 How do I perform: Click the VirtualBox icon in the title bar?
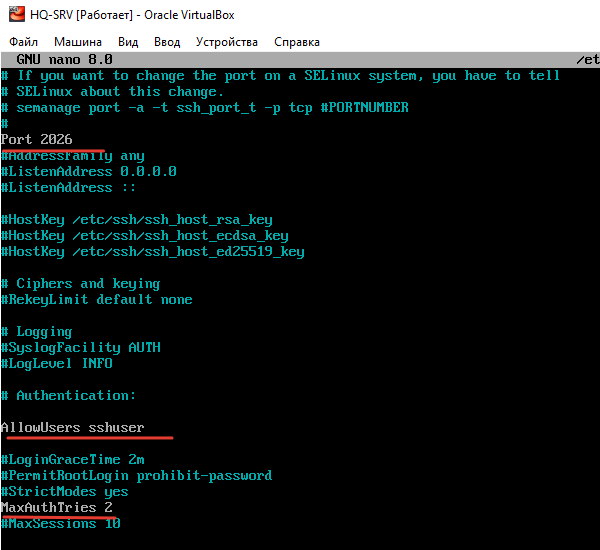[x=14, y=12]
